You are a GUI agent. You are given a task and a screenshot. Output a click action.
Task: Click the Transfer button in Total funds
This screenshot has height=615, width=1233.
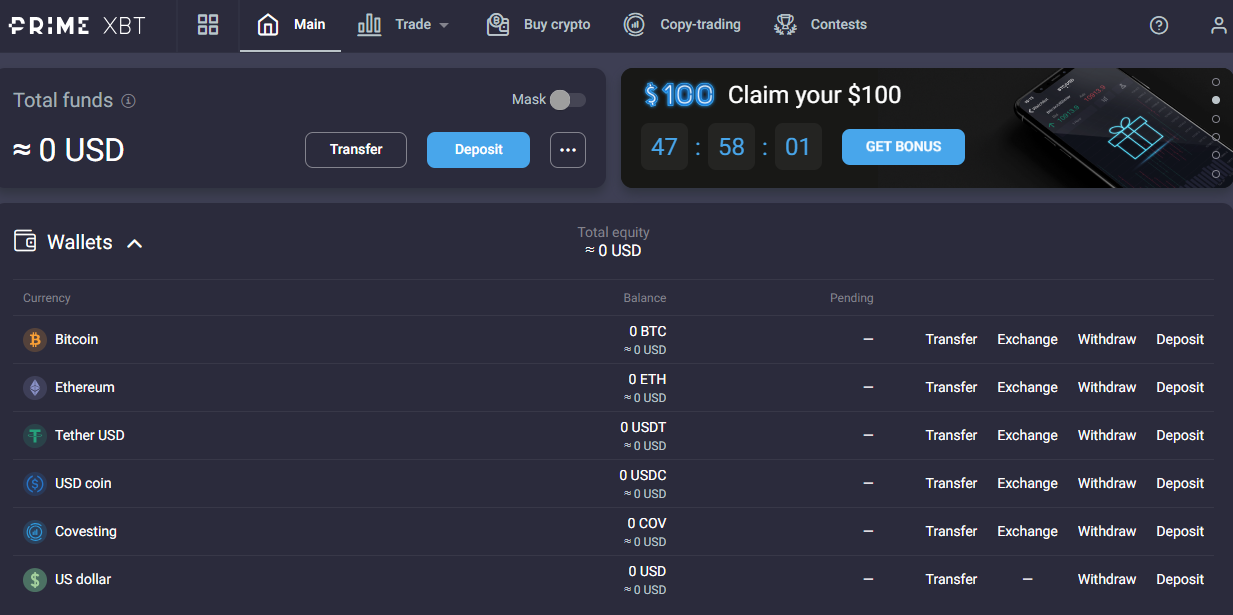[x=356, y=150]
